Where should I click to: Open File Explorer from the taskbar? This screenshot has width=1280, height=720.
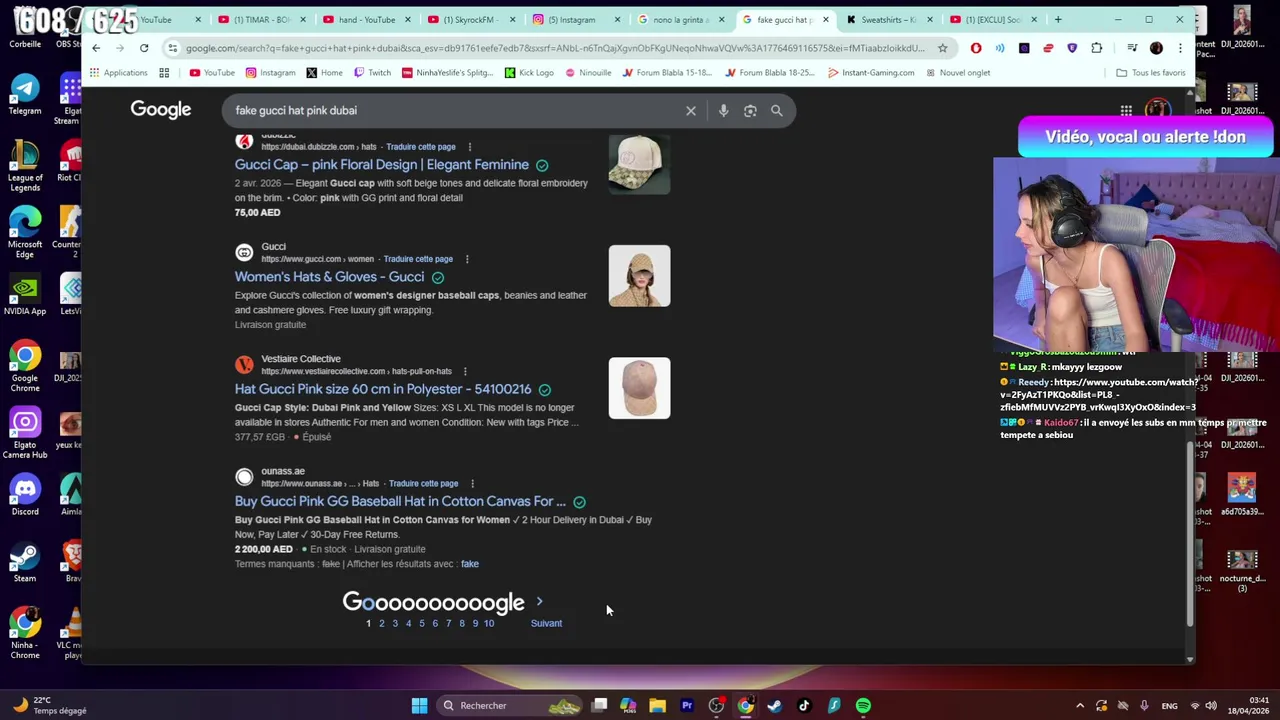pos(657,706)
